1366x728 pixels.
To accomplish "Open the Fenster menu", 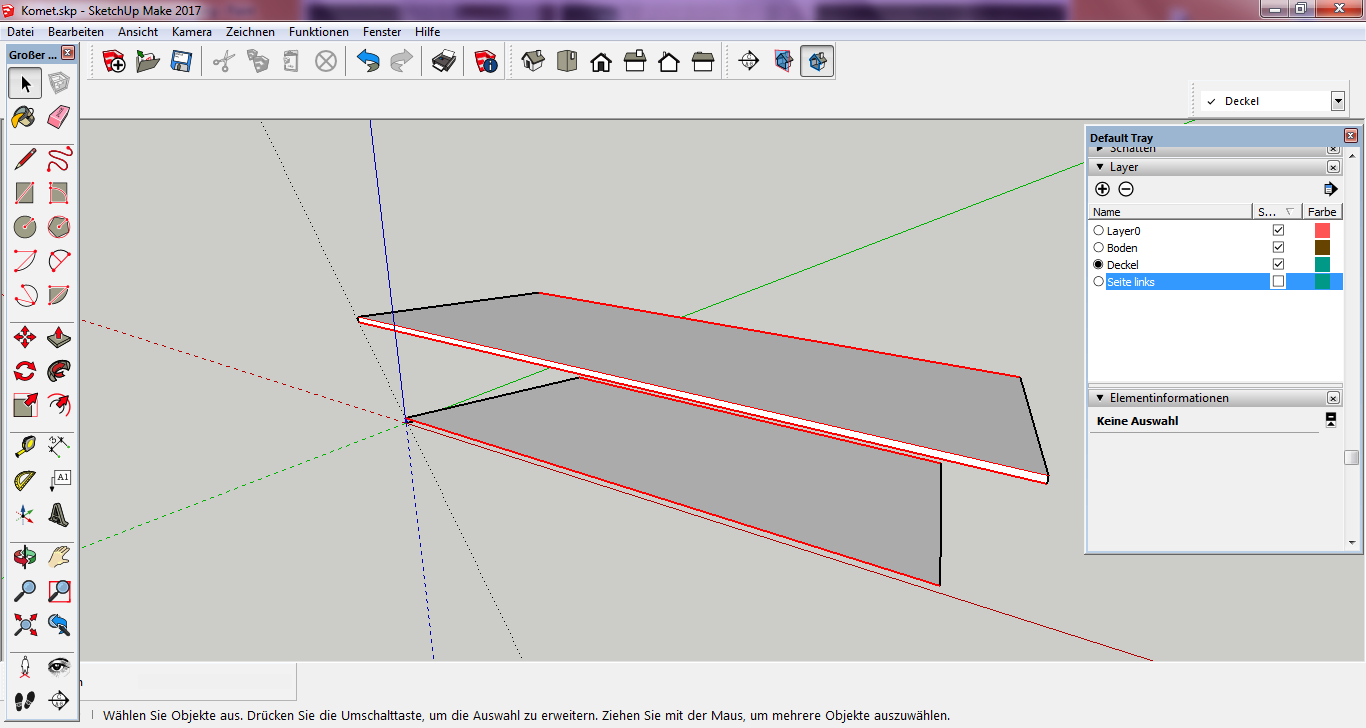I will click(x=382, y=32).
